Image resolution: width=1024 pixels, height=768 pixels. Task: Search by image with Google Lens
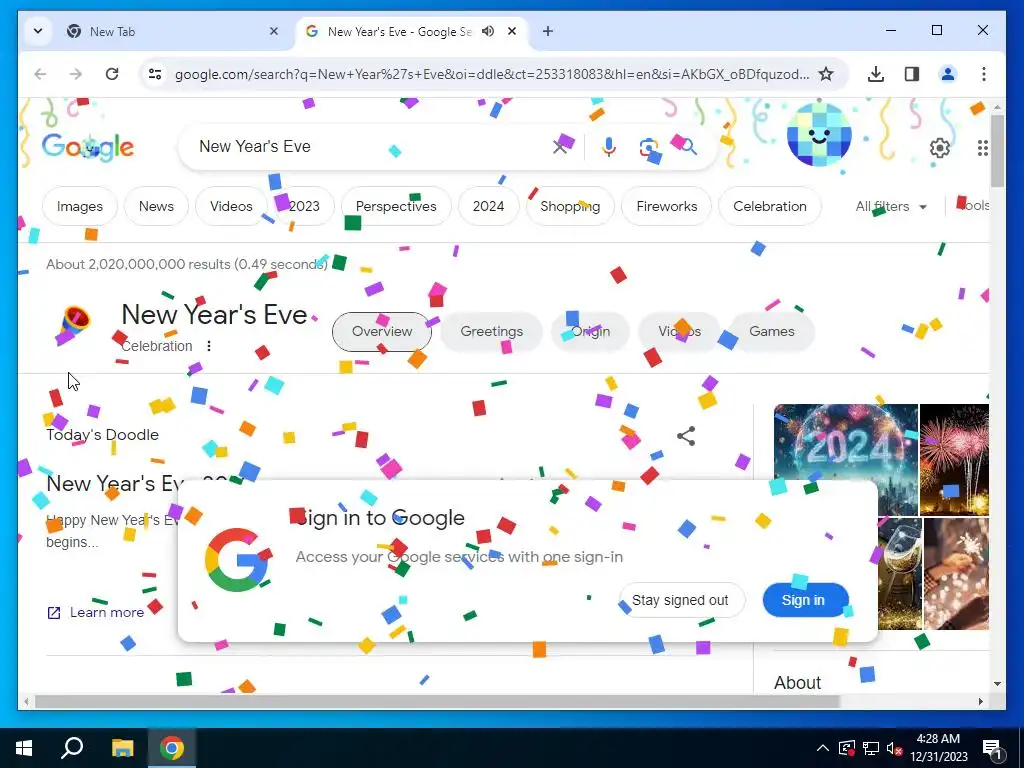(648, 148)
